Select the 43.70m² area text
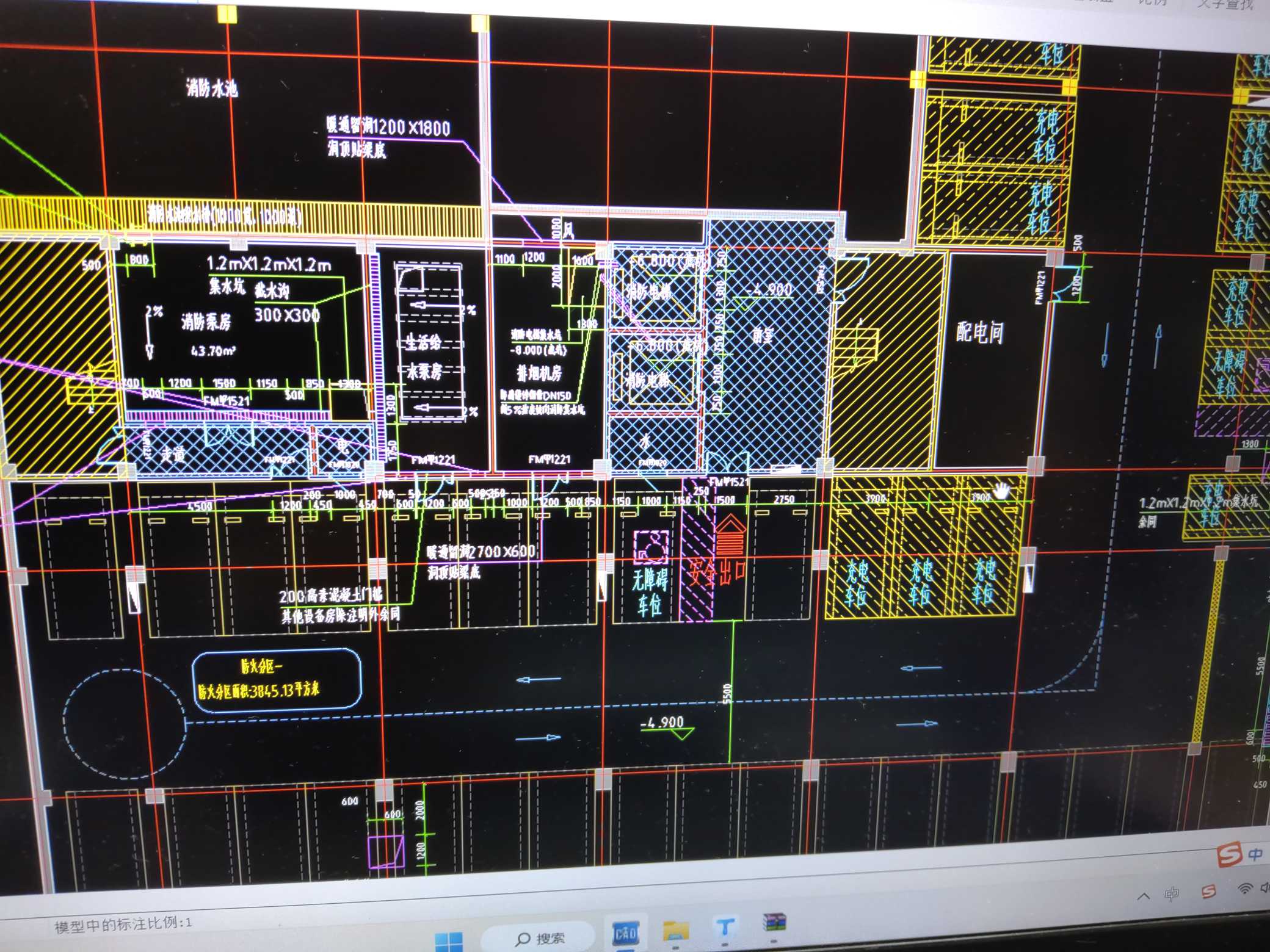1270x952 pixels. click(213, 350)
